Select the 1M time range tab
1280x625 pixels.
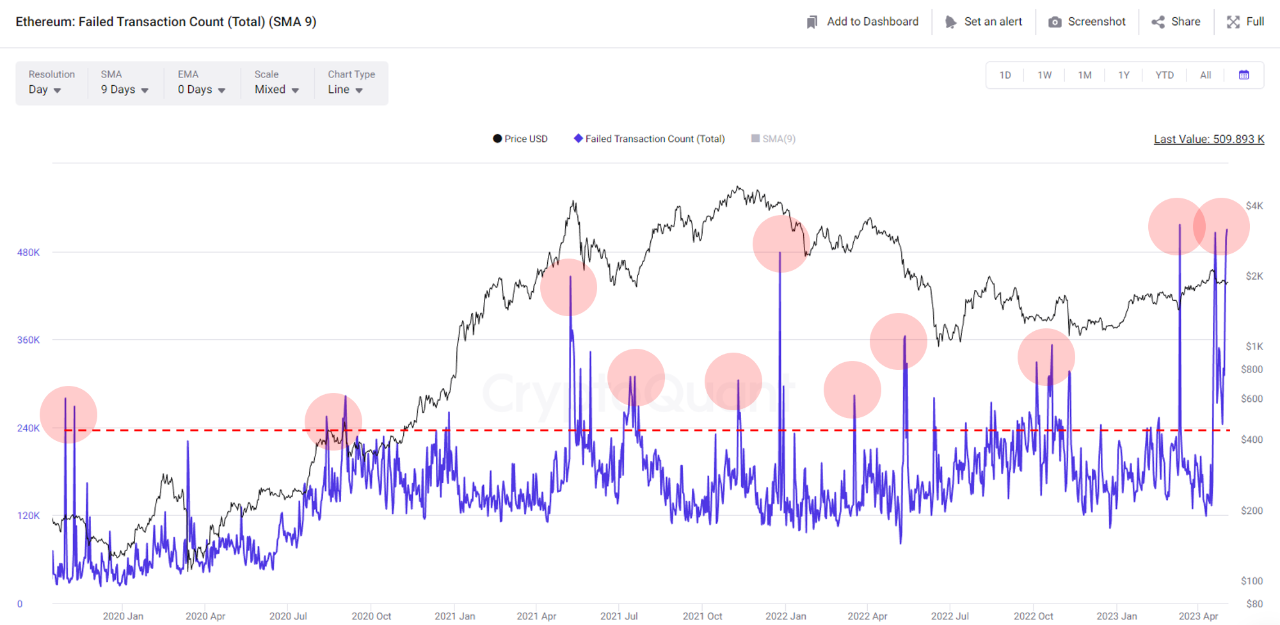[x=1084, y=75]
